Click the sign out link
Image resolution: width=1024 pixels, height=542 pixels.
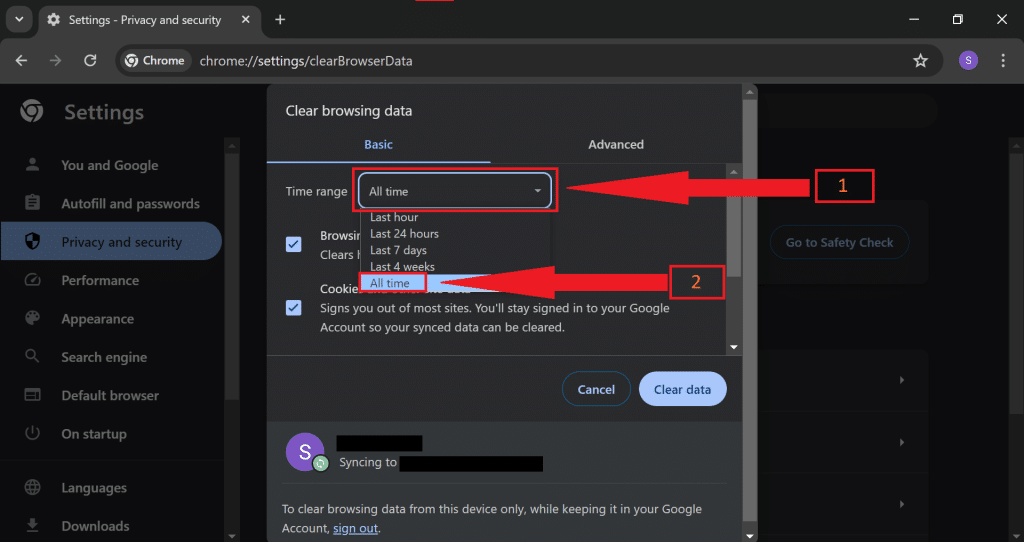point(356,528)
